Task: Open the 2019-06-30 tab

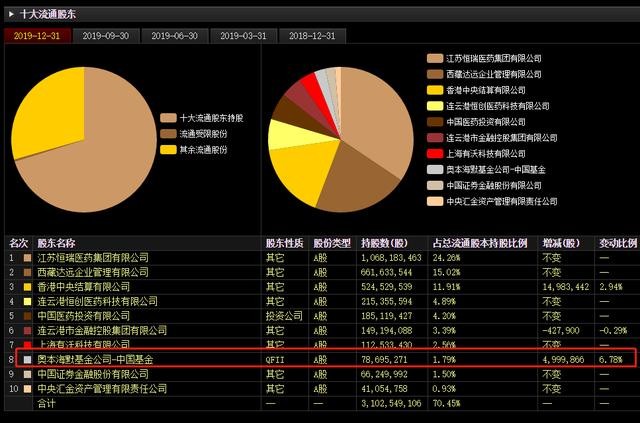Action: (175, 36)
